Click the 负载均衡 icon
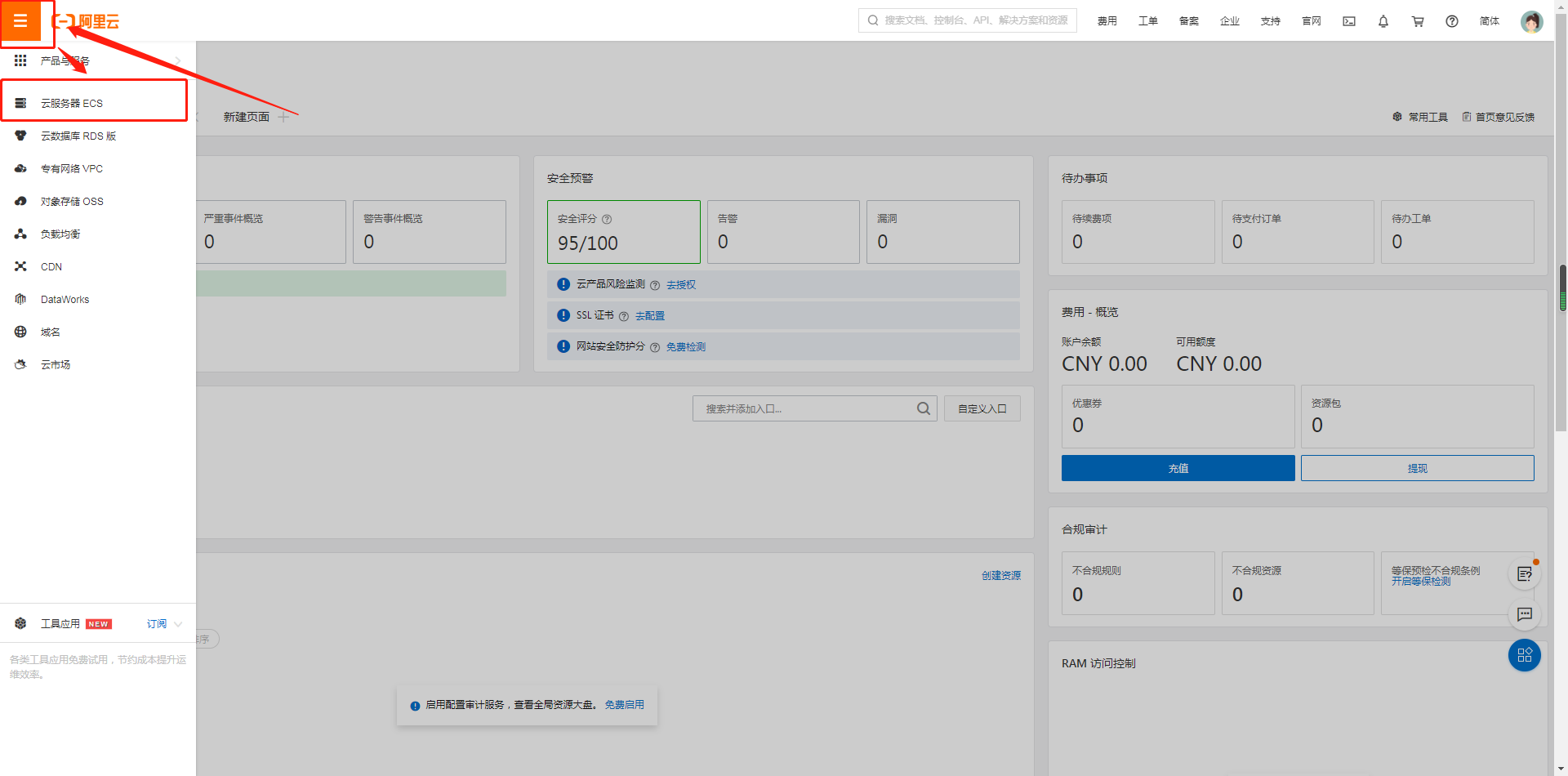The image size is (1568, 776). point(21,234)
